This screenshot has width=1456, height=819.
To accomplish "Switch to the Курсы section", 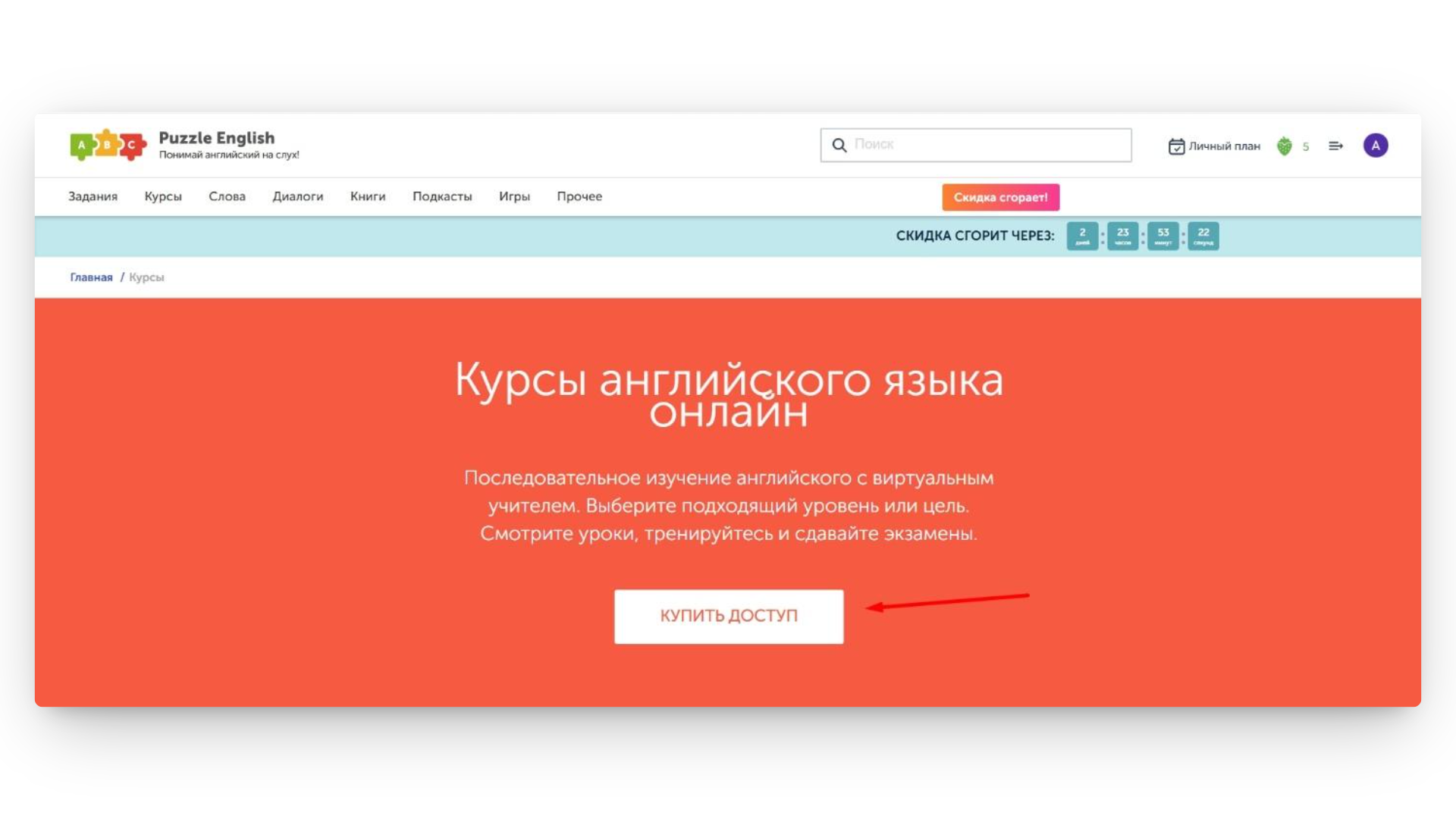I will coord(162,196).
